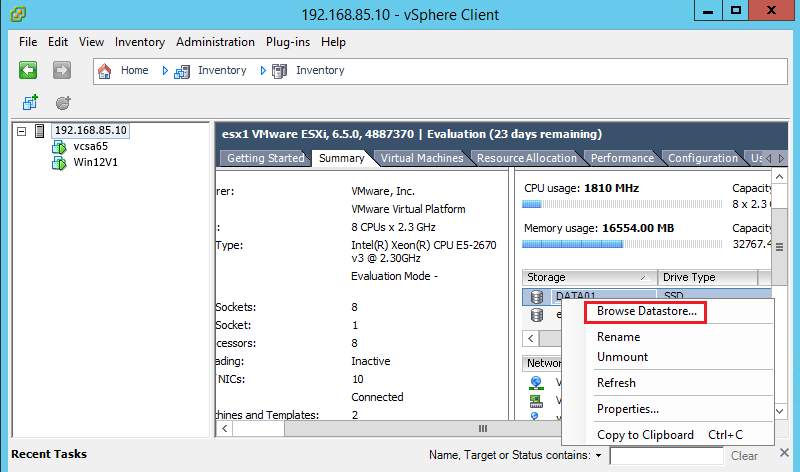This screenshot has height=472, width=800.
Task: Click the resources panel scroll-up arrow
Action: coord(779,177)
